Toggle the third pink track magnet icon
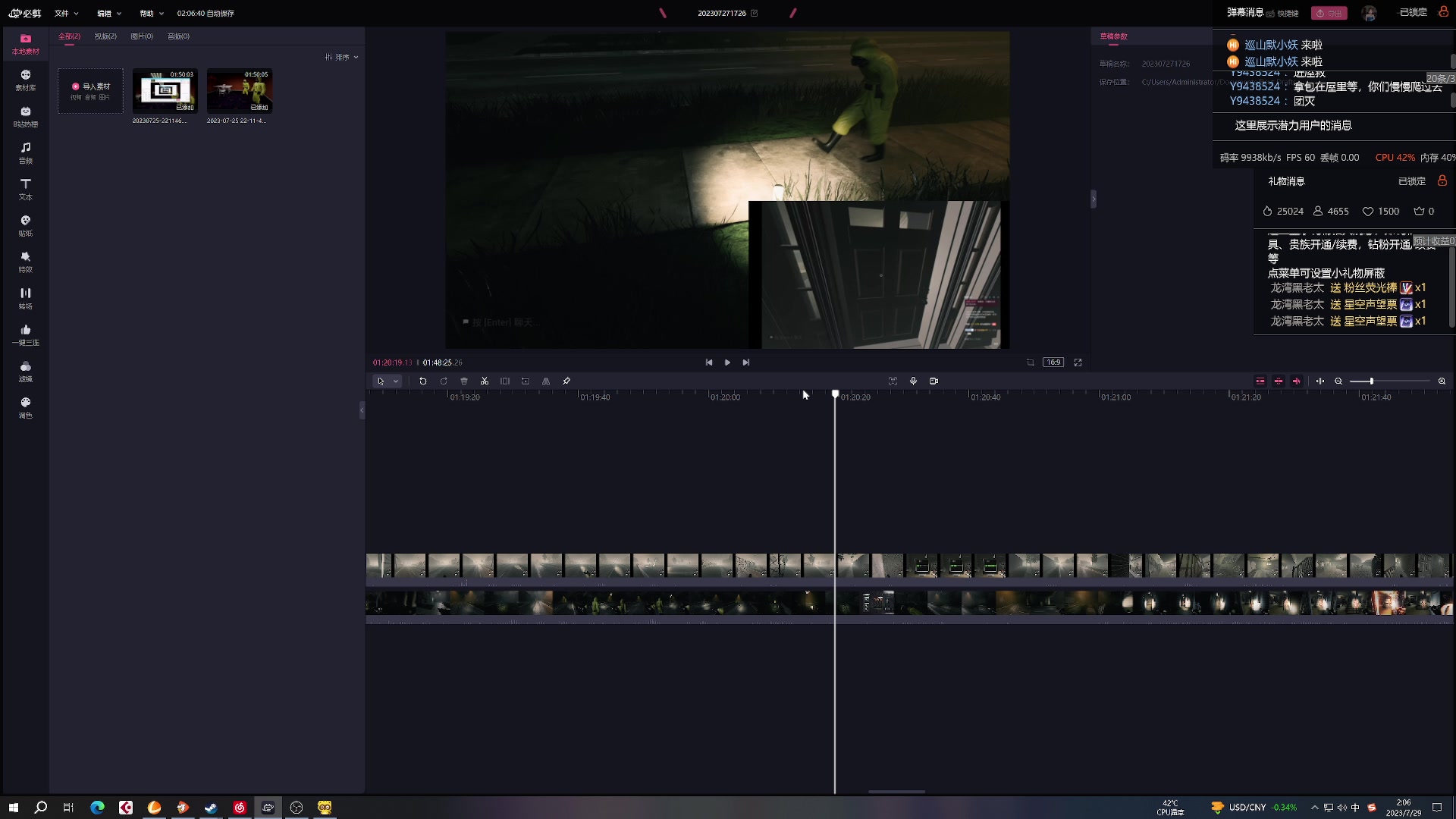The height and width of the screenshot is (819, 1456). [1297, 381]
